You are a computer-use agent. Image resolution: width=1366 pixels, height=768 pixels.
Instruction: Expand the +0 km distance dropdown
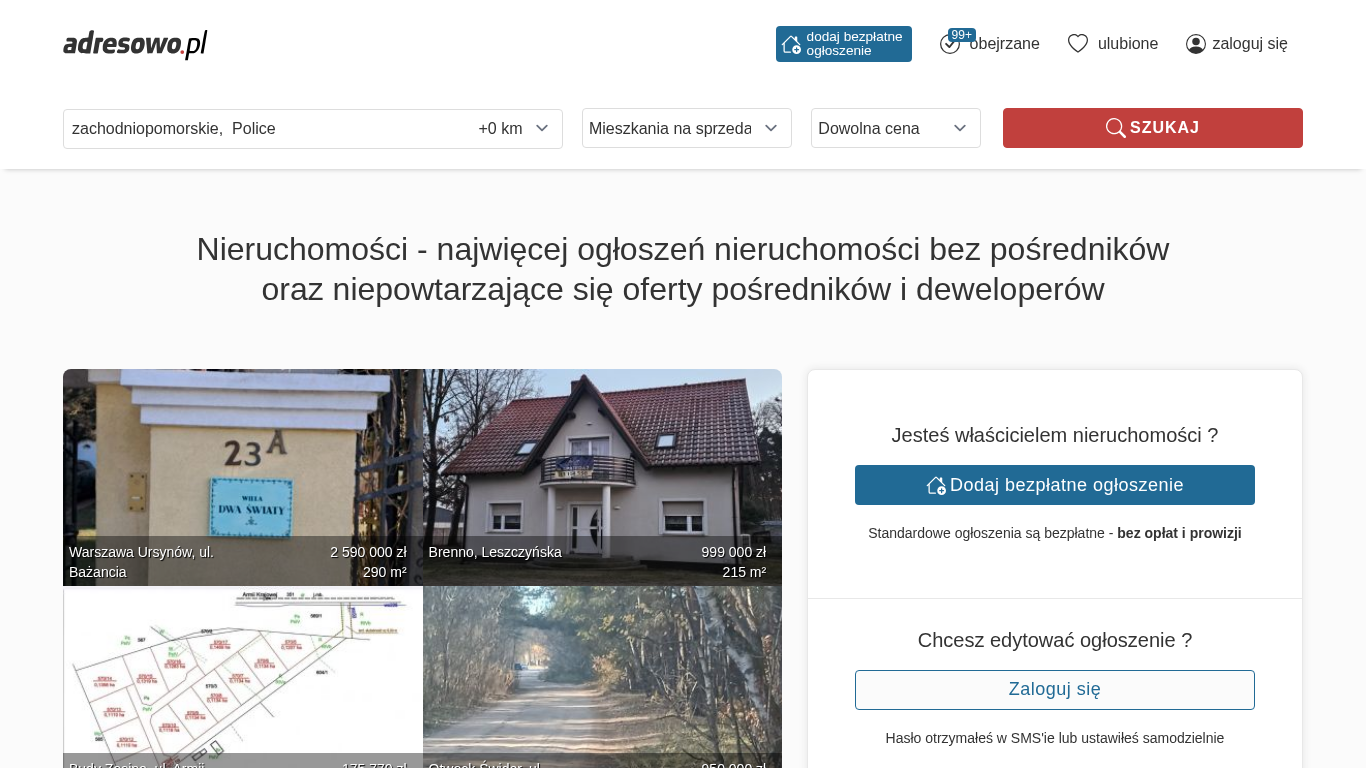514,128
